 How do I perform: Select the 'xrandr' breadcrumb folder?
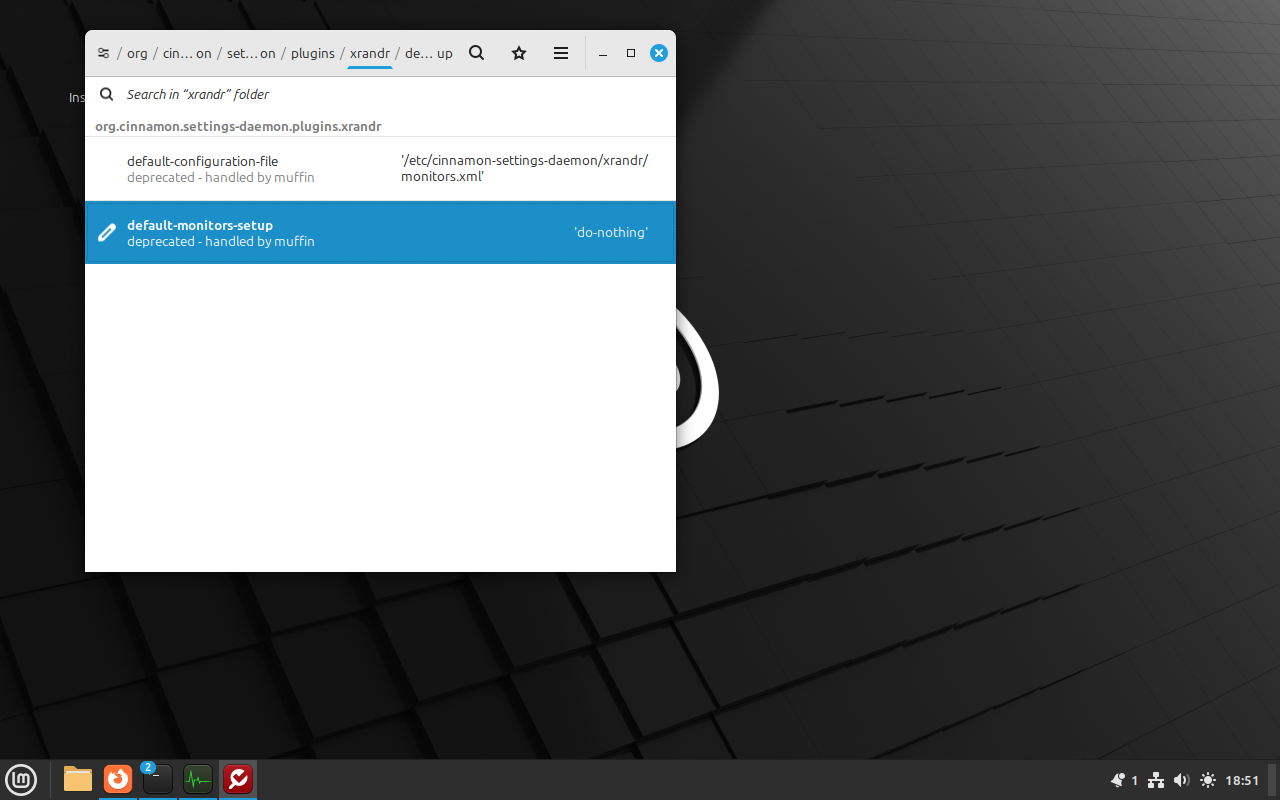[369, 53]
